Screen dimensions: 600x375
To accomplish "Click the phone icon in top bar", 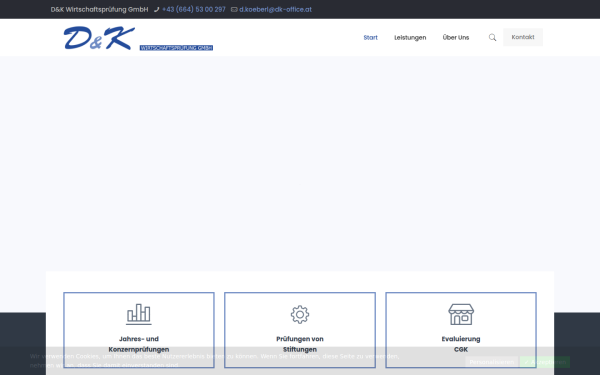I will (156, 10).
